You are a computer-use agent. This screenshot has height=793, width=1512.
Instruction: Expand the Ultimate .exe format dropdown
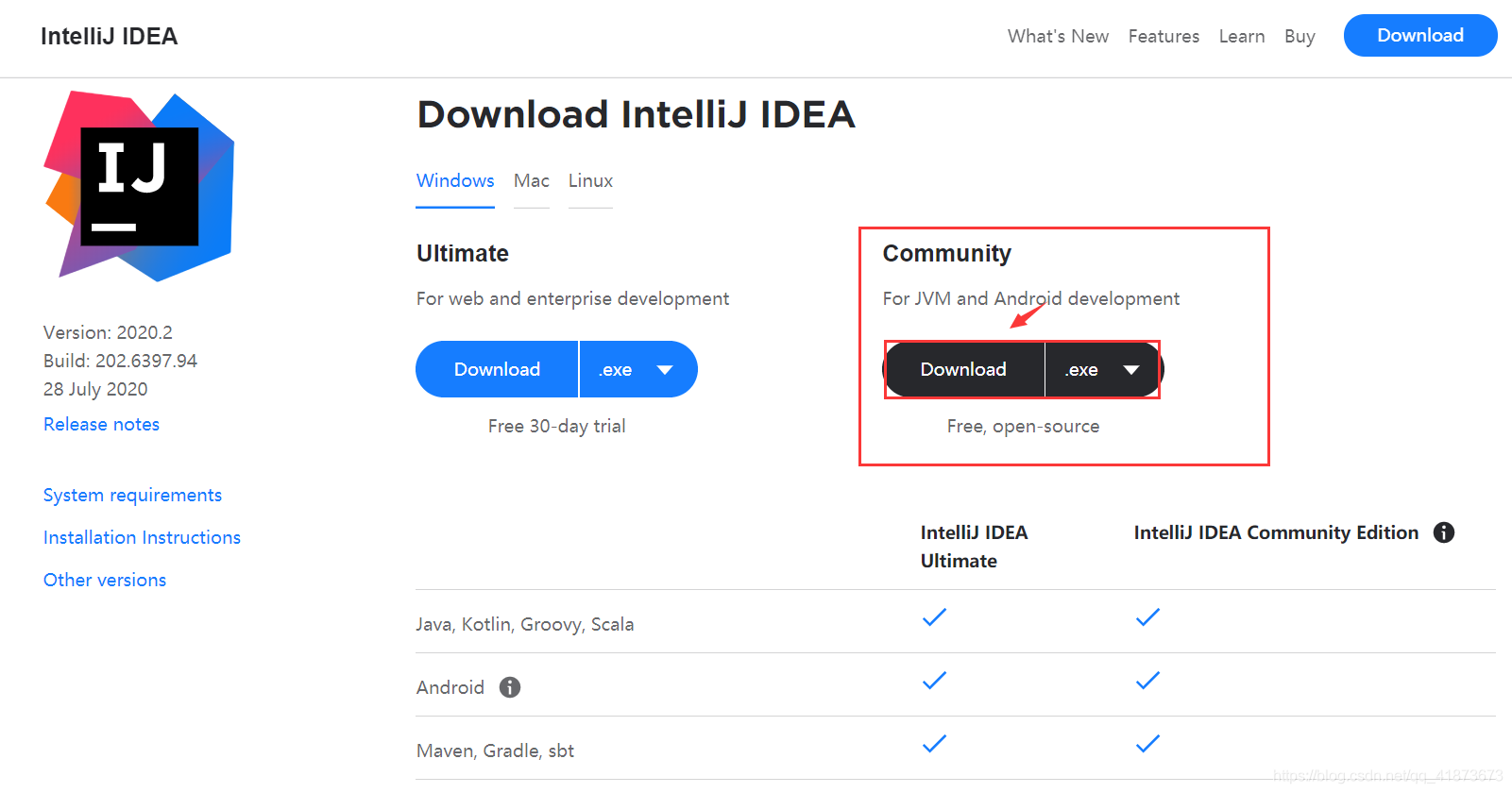click(x=638, y=369)
